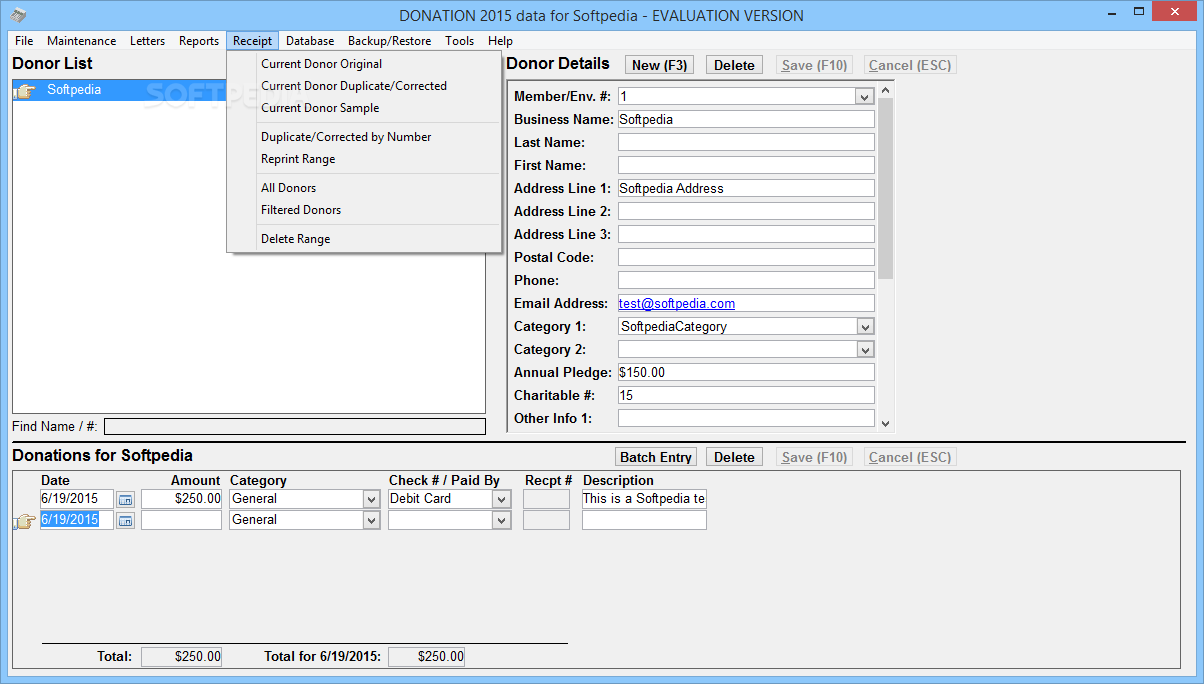Viewport: 1204px width, 684px height.
Task: Click the Business Name field
Action: point(746,119)
